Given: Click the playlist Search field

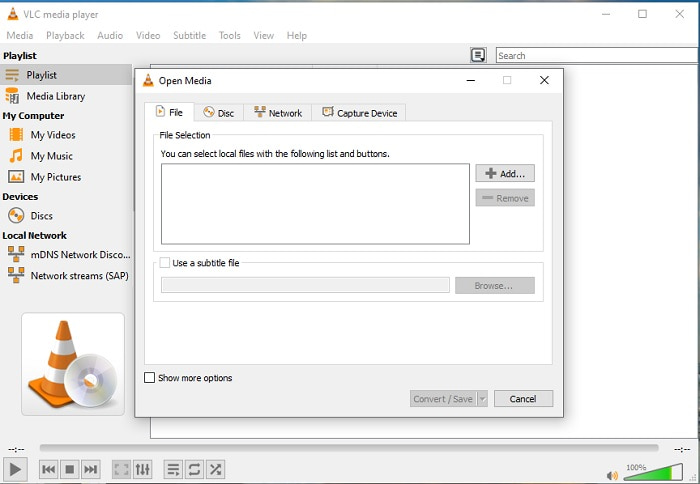Looking at the screenshot, I should (x=597, y=55).
